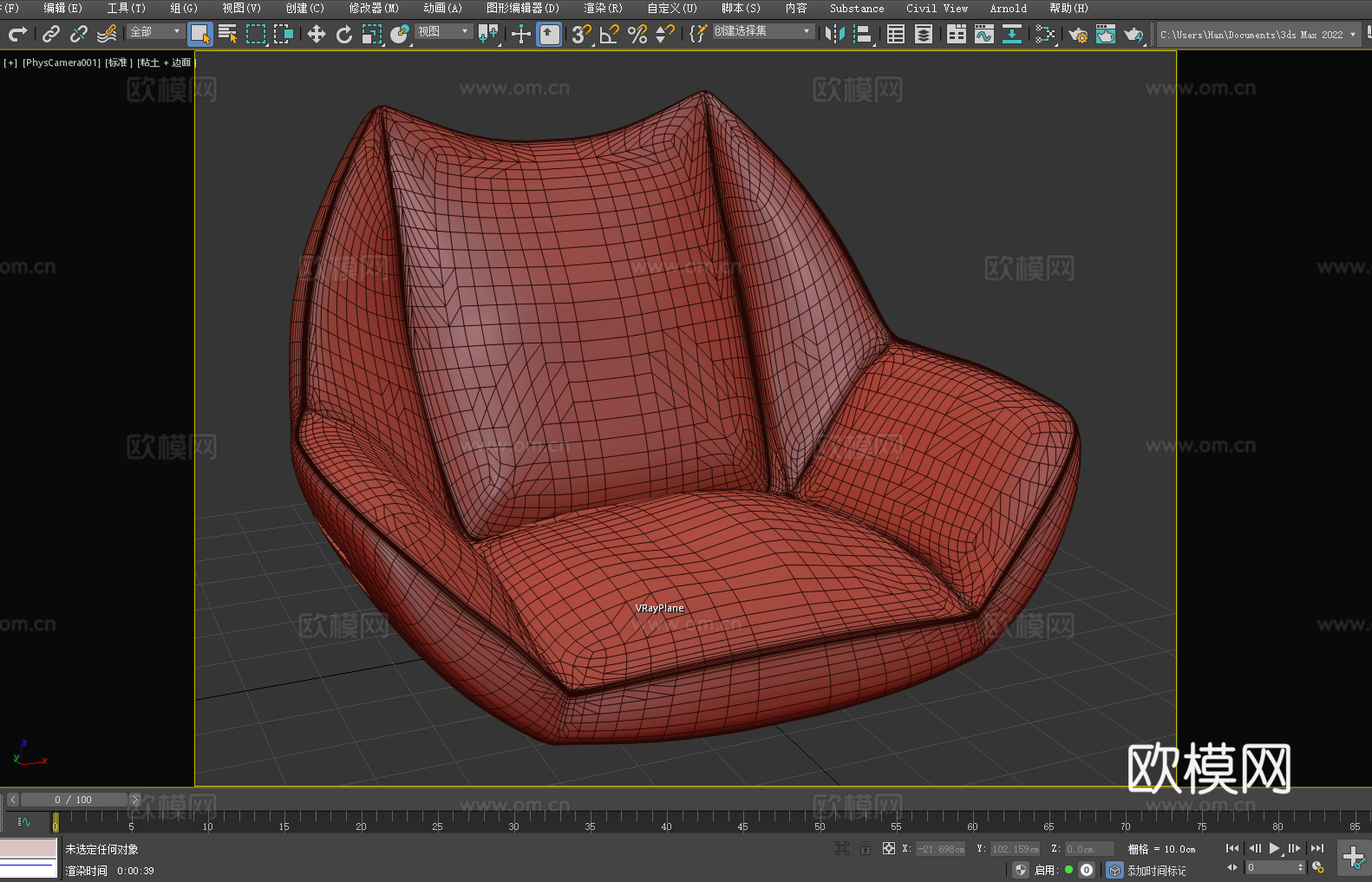Image resolution: width=1372 pixels, height=882 pixels.
Task: Toggle Absolute/Offset transform type-in mode
Action: [888, 848]
